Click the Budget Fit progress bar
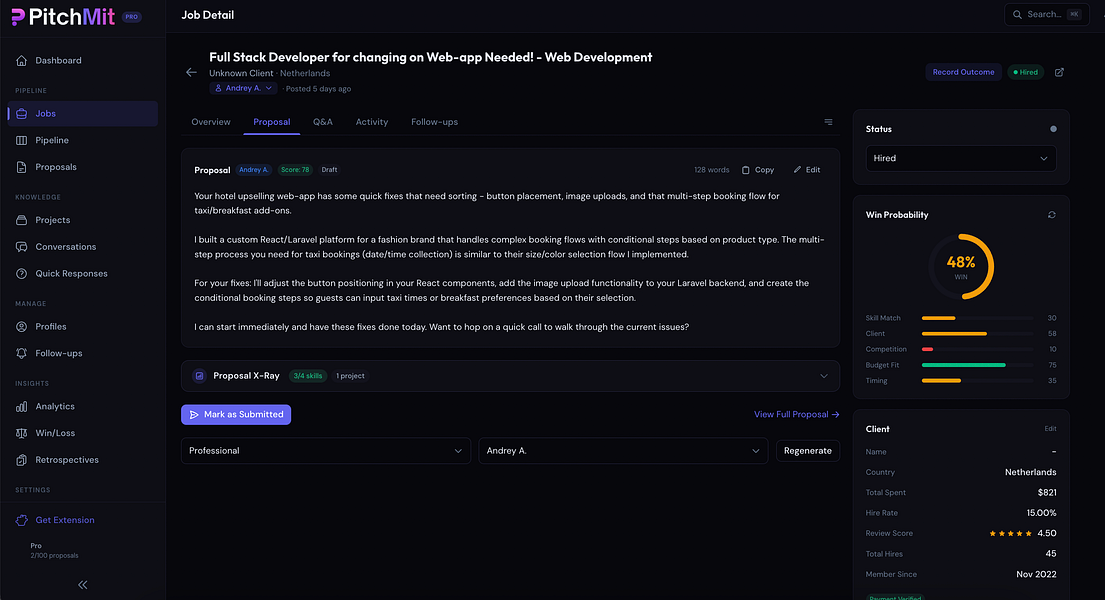The image size is (1105, 600). [977, 365]
